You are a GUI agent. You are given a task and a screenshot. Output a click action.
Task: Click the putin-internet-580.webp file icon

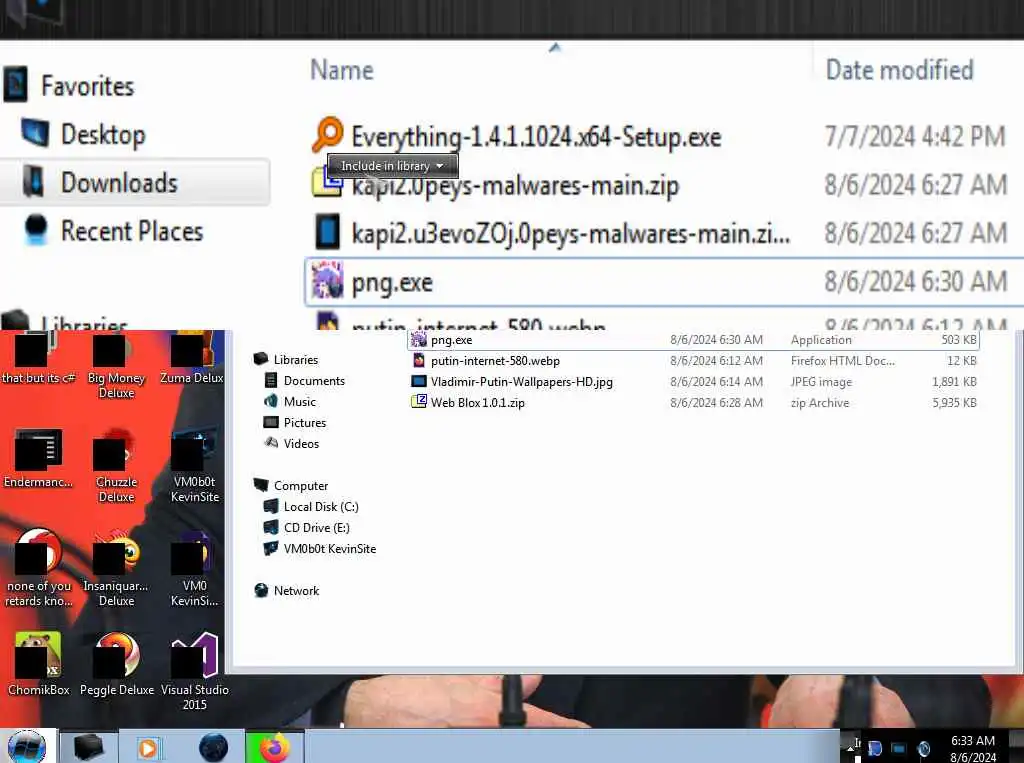coord(419,361)
